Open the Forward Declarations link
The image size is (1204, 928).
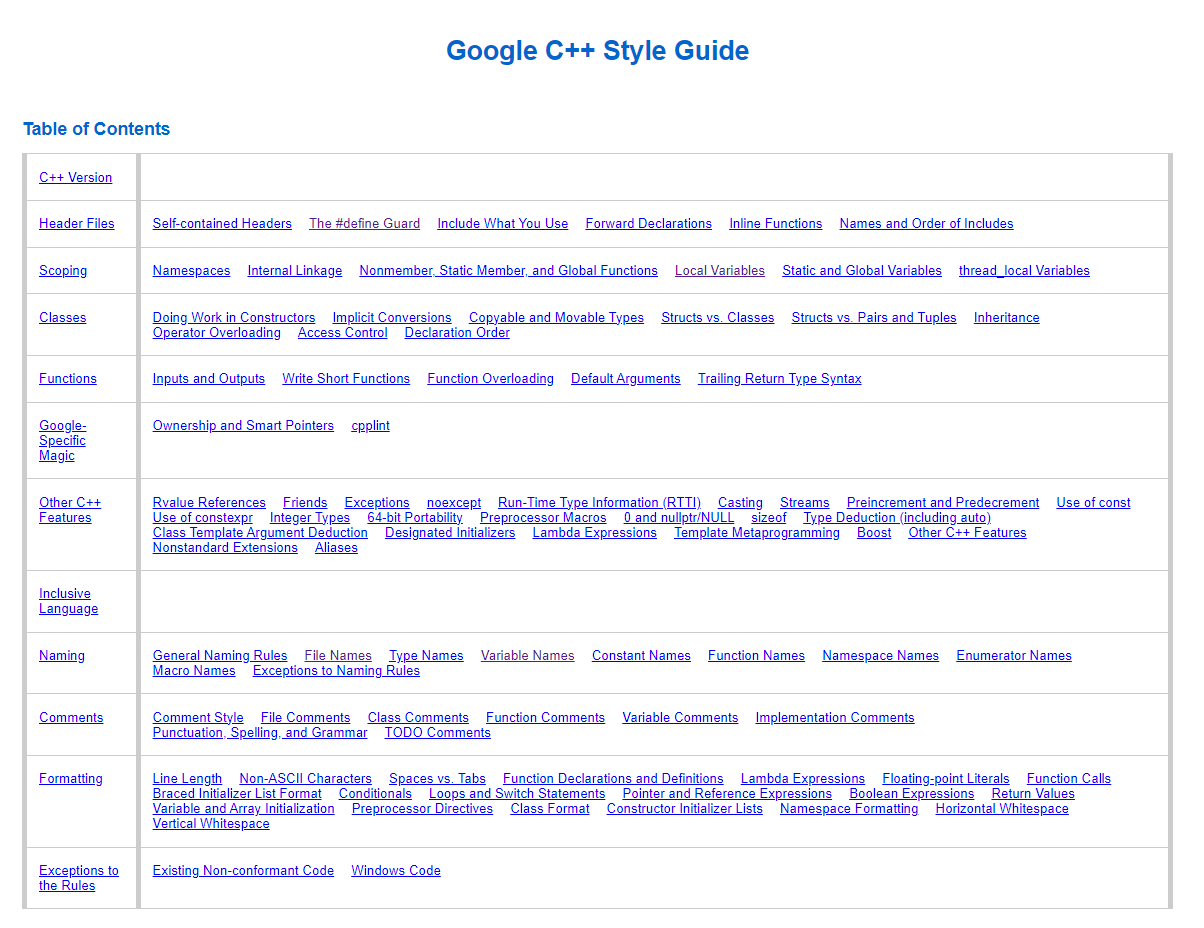[648, 224]
